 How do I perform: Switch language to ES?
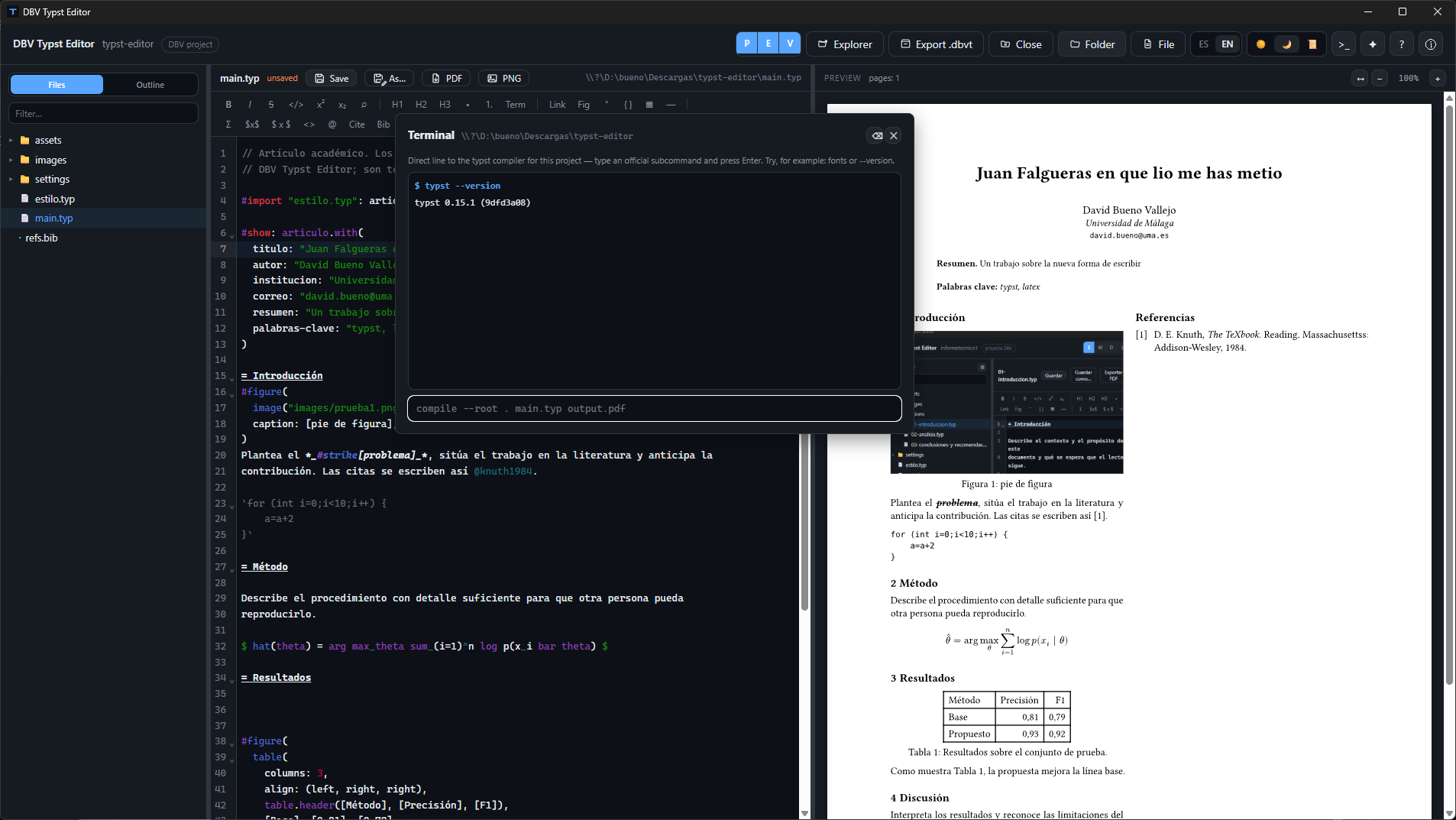point(1204,44)
